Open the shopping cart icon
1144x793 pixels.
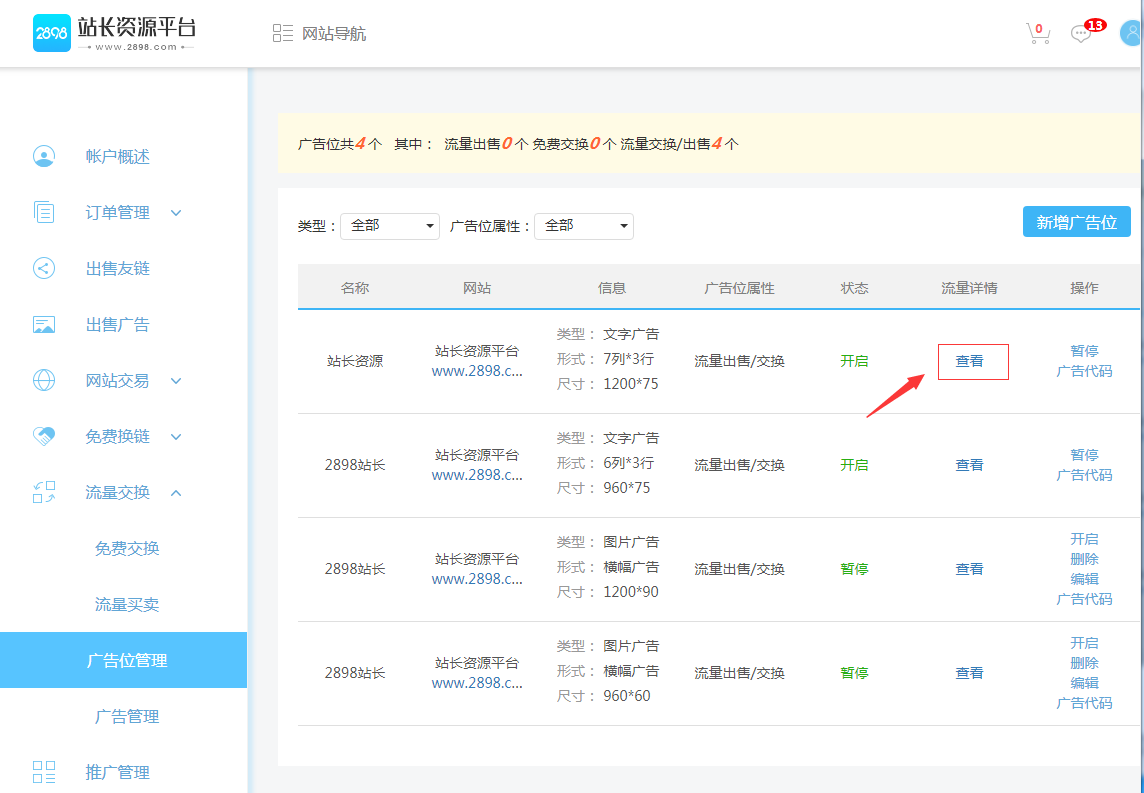[1038, 34]
